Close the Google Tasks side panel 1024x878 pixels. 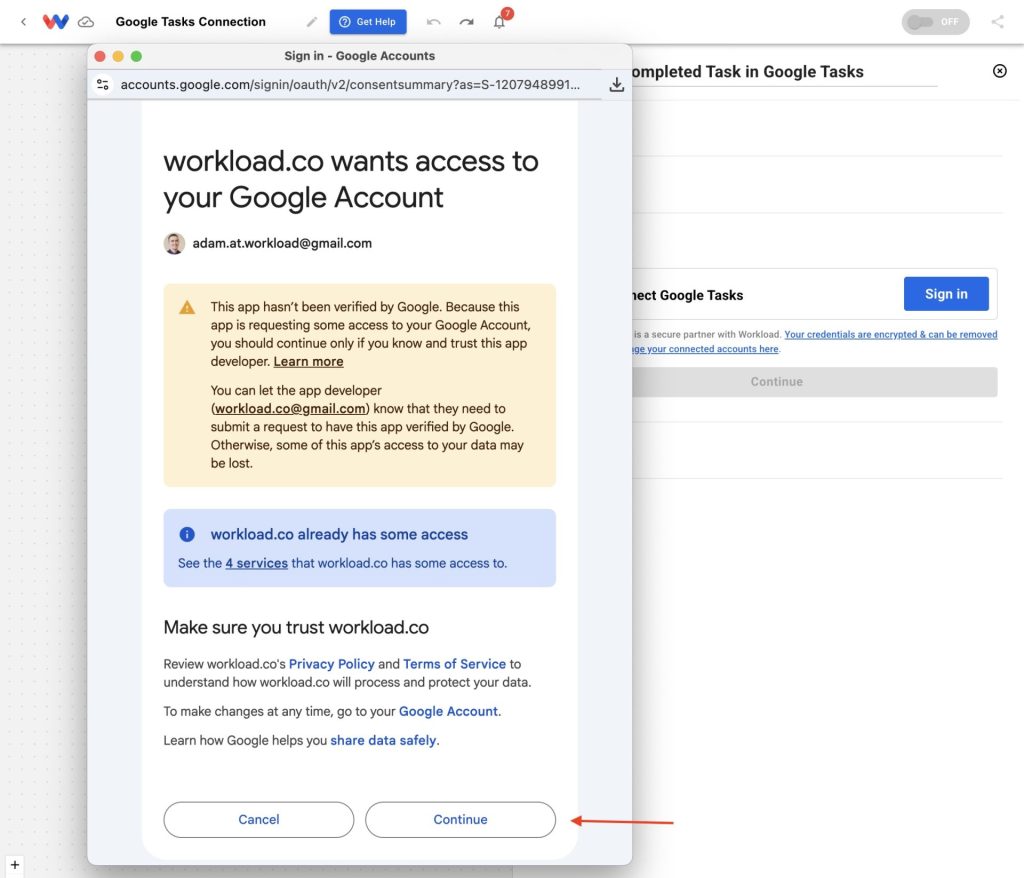[999, 71]
